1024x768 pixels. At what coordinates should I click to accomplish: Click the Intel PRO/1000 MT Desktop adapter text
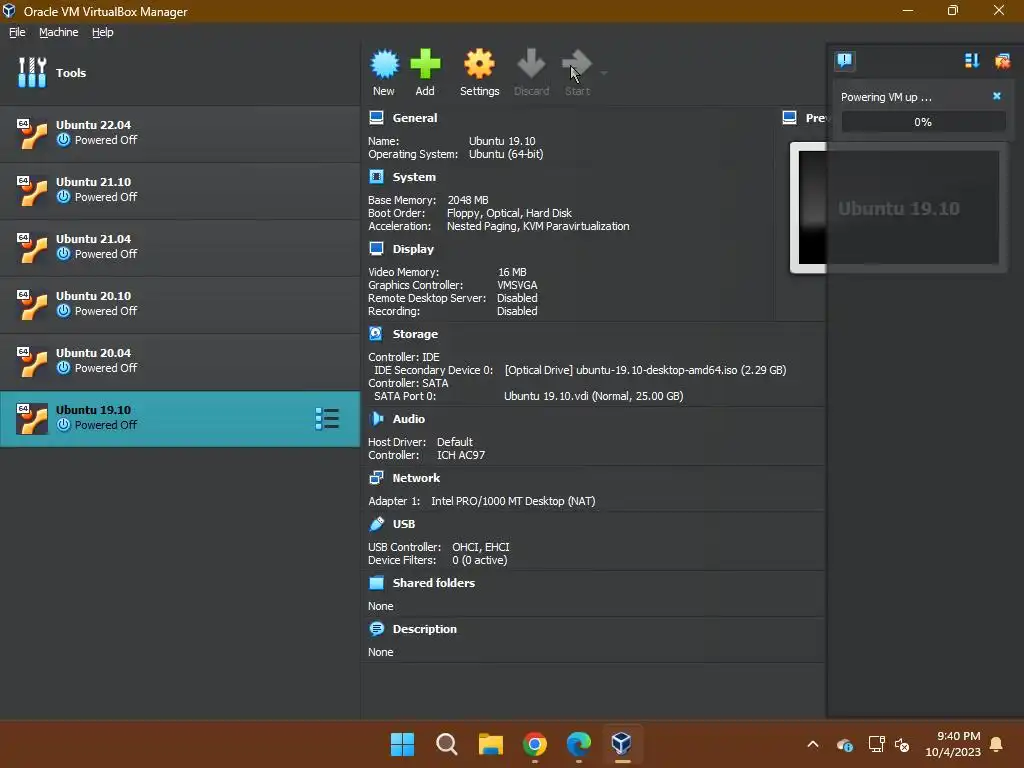coord(513,502)
